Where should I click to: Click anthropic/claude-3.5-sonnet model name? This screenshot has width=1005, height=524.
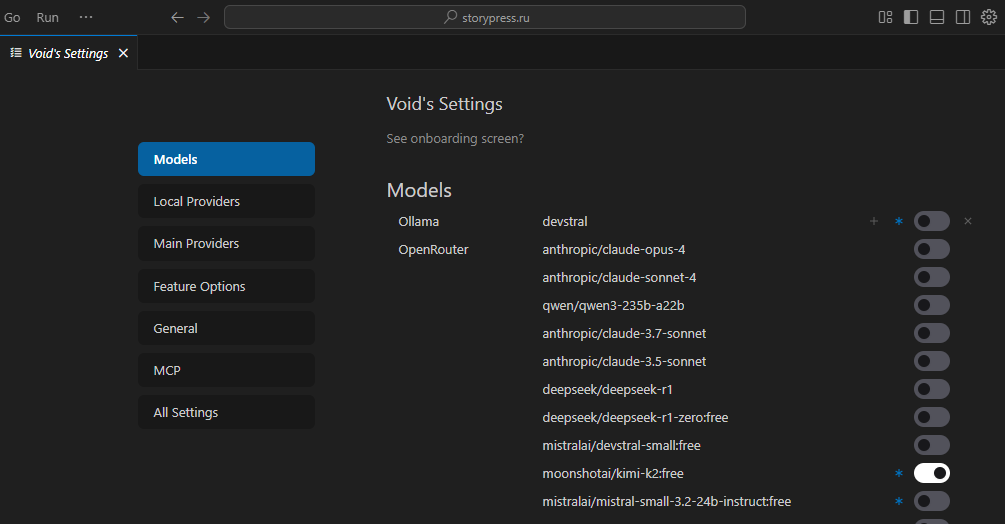click(x=624, y=362)
